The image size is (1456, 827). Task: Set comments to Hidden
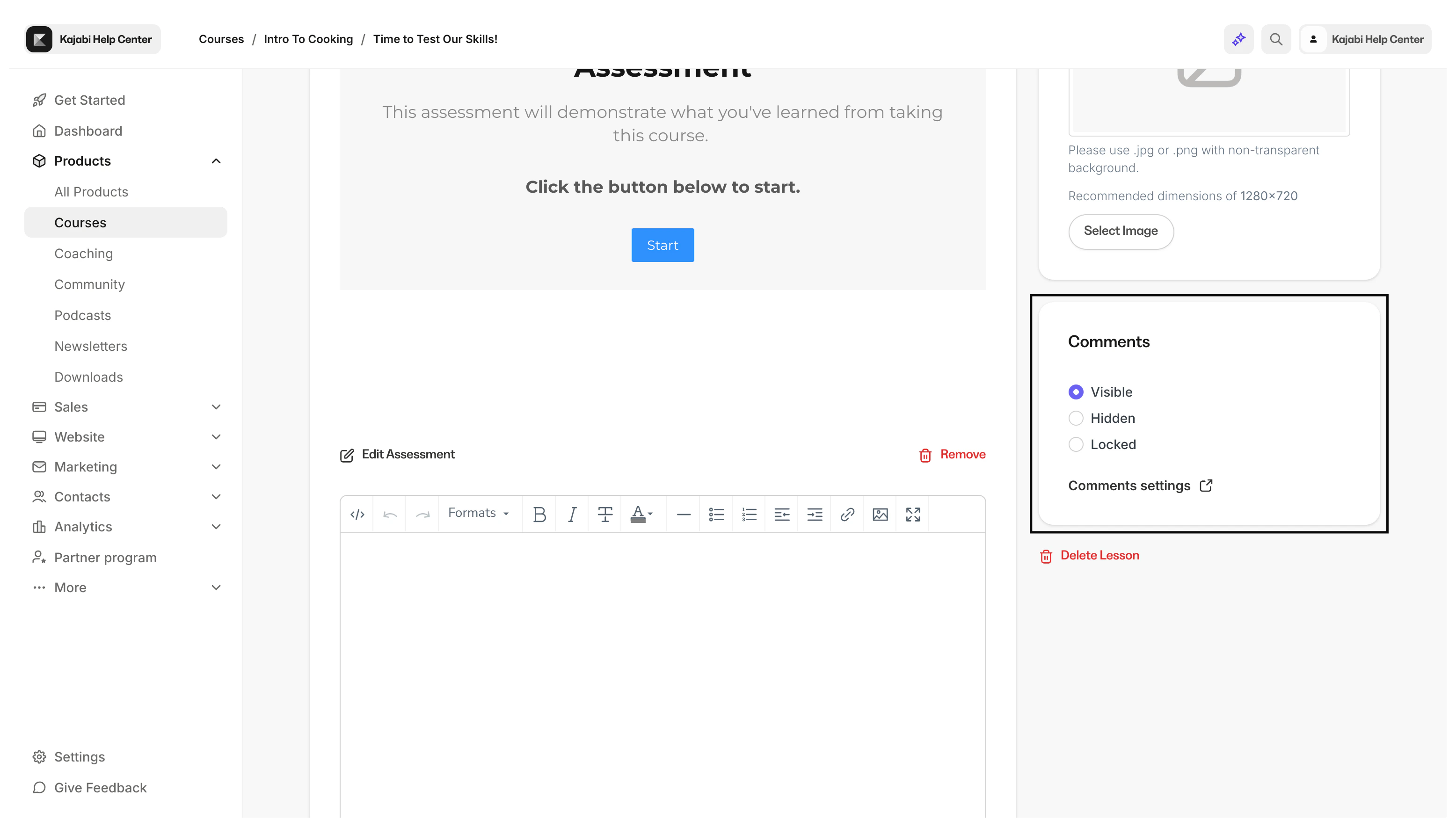click(x=1076, y=418)
